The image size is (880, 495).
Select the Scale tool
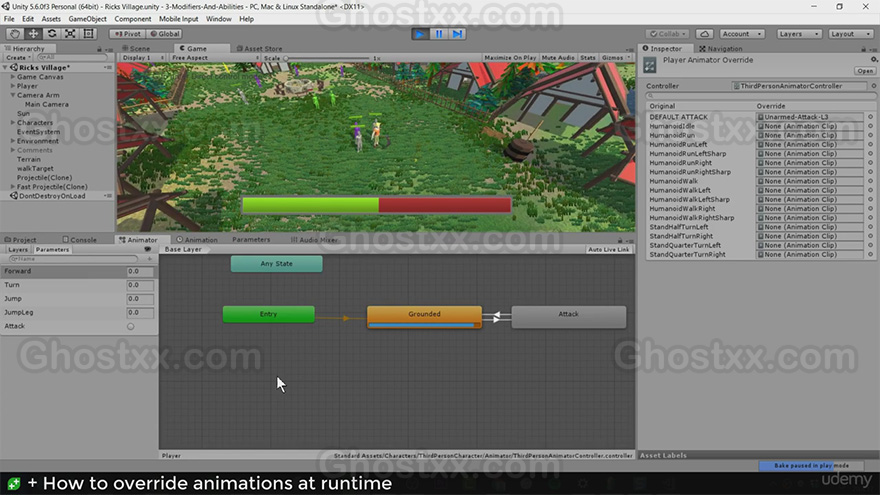coord(70,34)
